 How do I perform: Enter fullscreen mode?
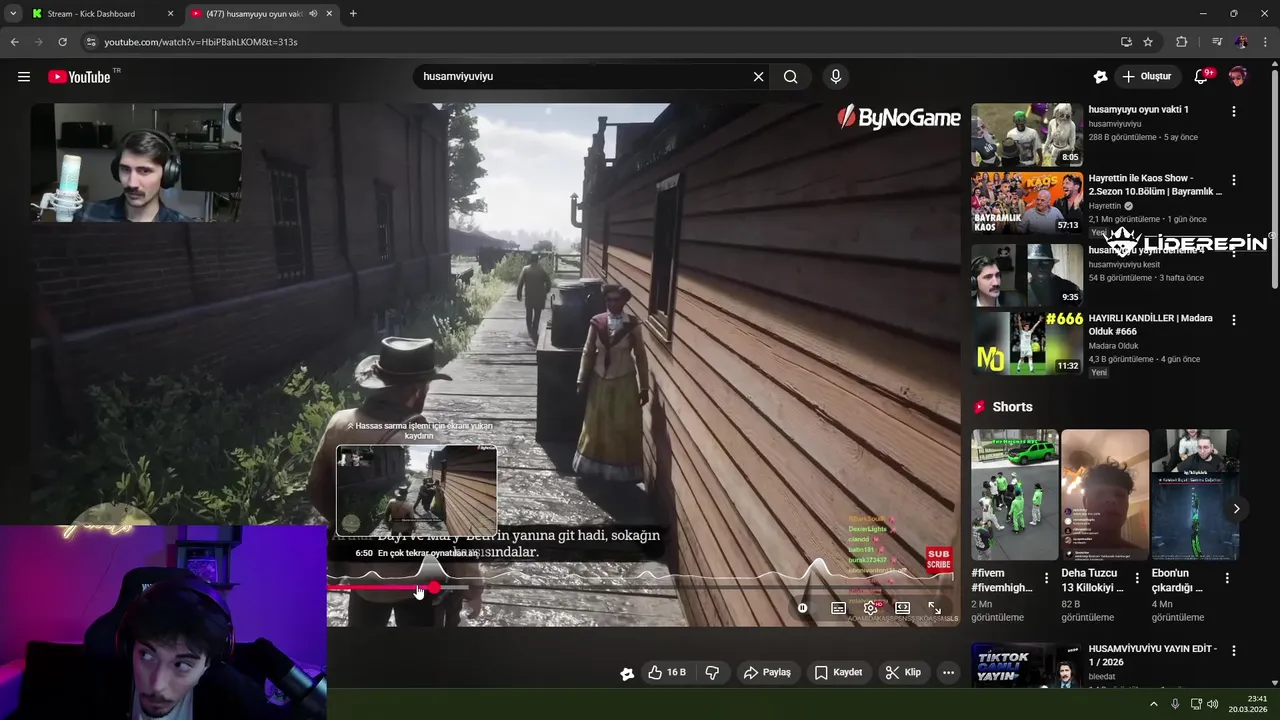pyautogui.click(x=935, y=608)
